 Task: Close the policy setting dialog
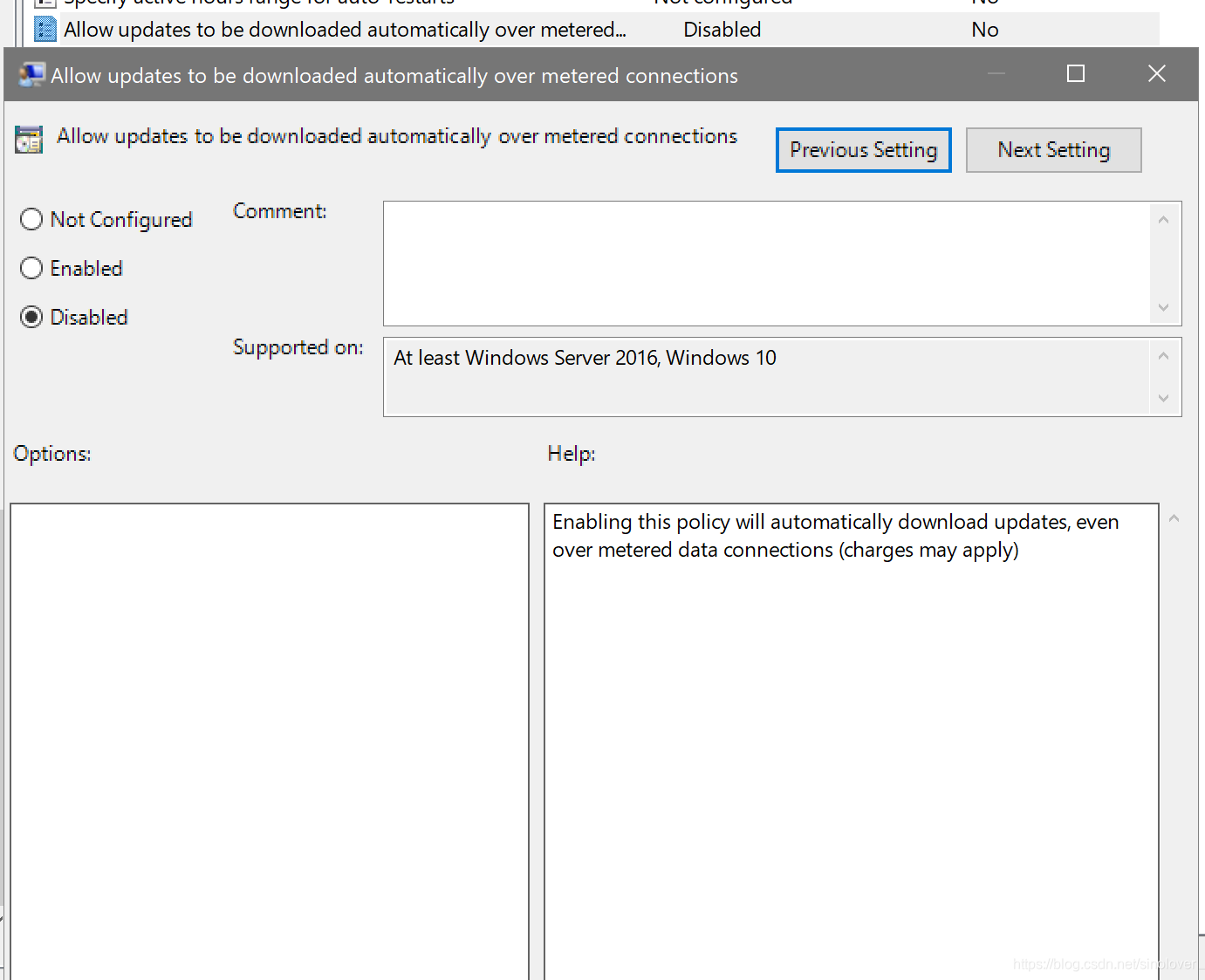pos(1157,74)
